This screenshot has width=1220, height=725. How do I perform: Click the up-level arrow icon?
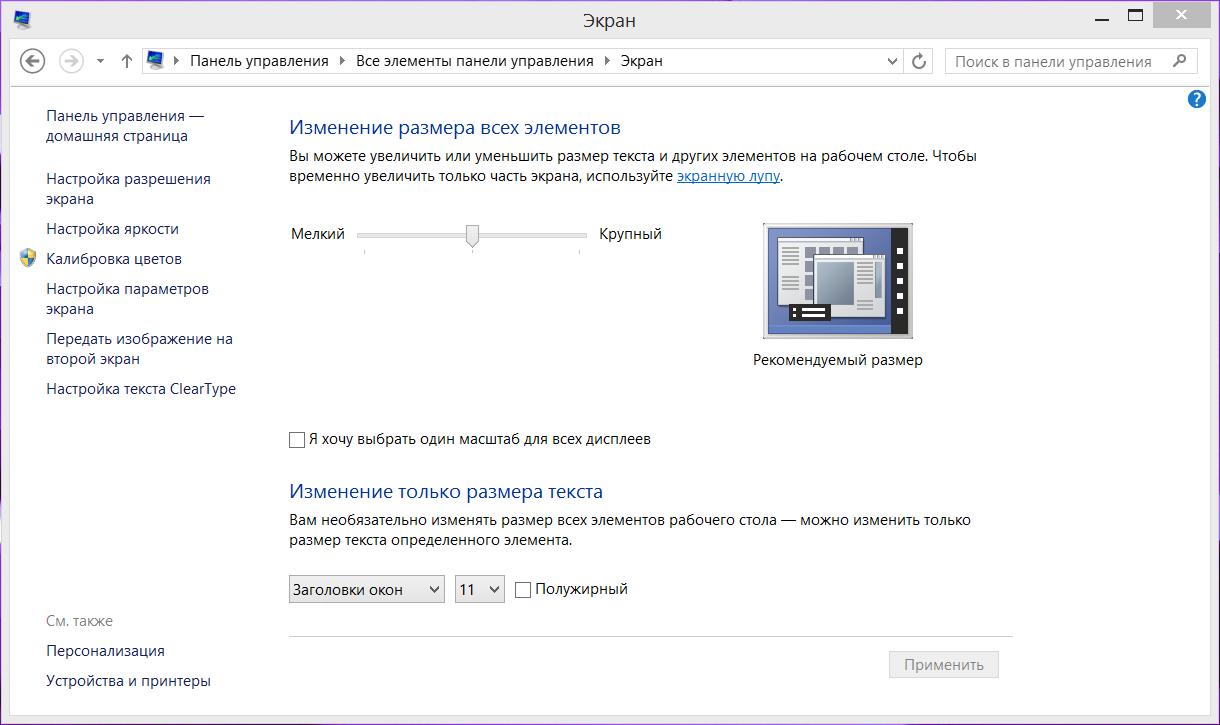tap(126, 61)
